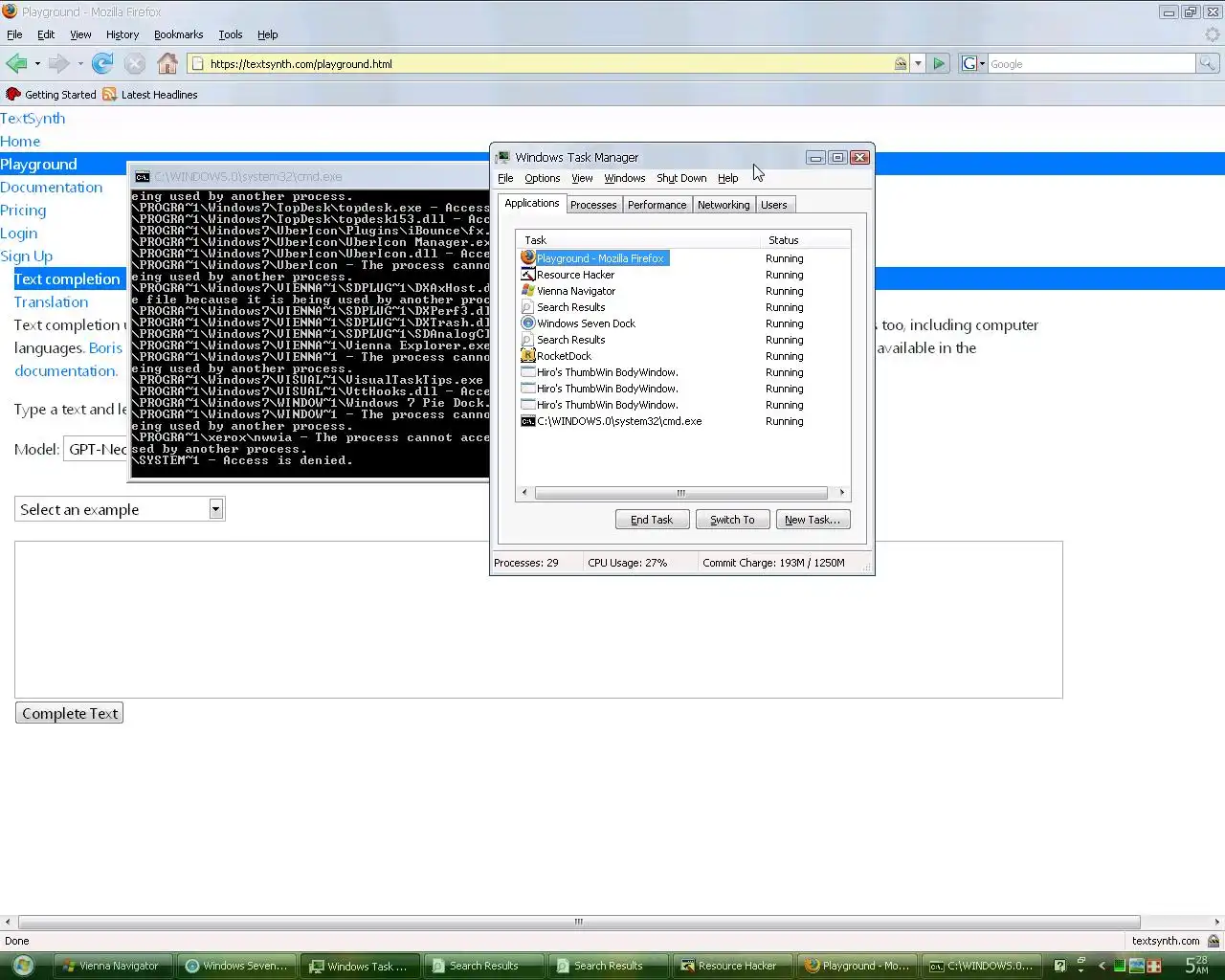Click the Resource Hacker icon in the task list
This screenshot has height=980, width=1225.
click(x=527, y=275)
